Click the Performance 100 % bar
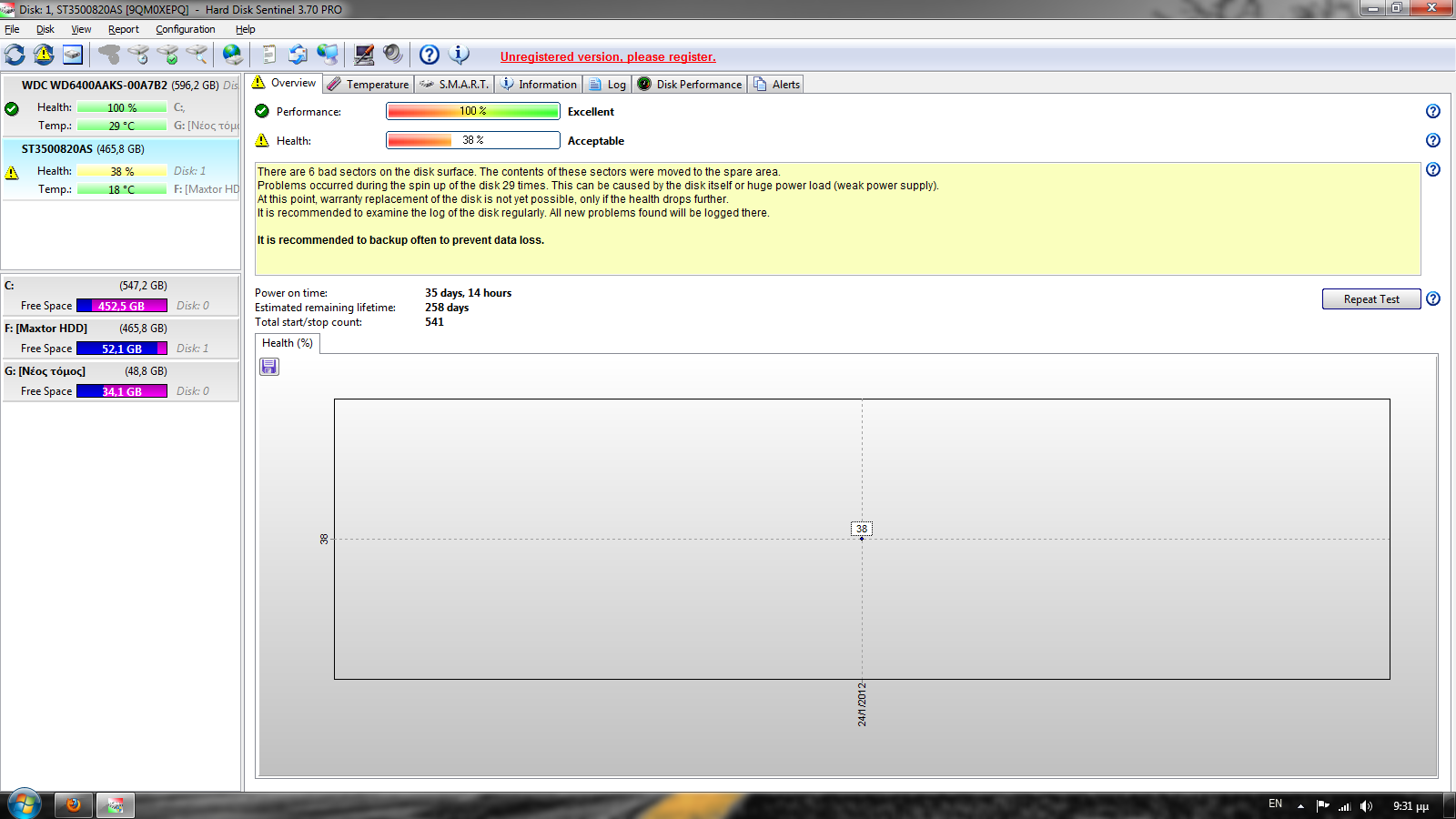 [473, 111]
